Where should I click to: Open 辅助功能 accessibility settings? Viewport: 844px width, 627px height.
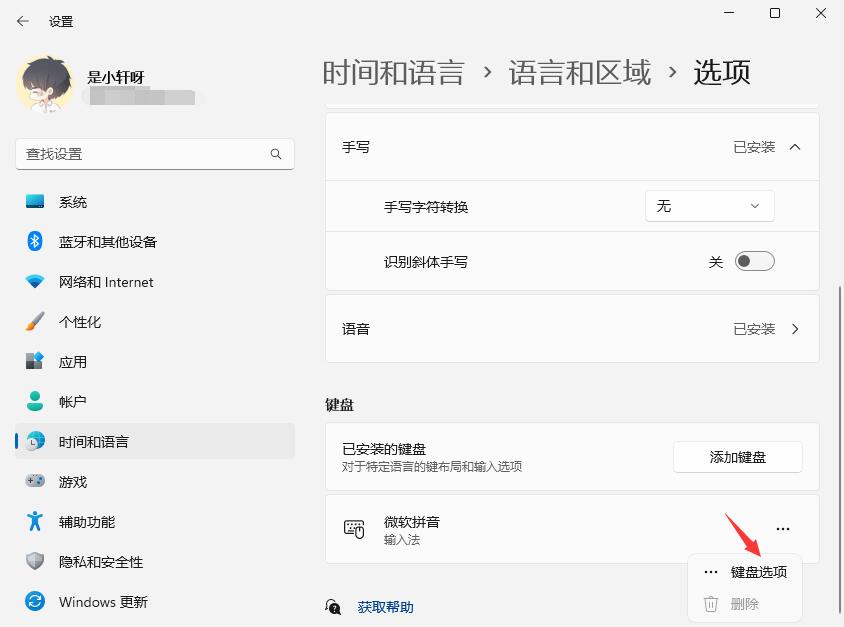86,522
